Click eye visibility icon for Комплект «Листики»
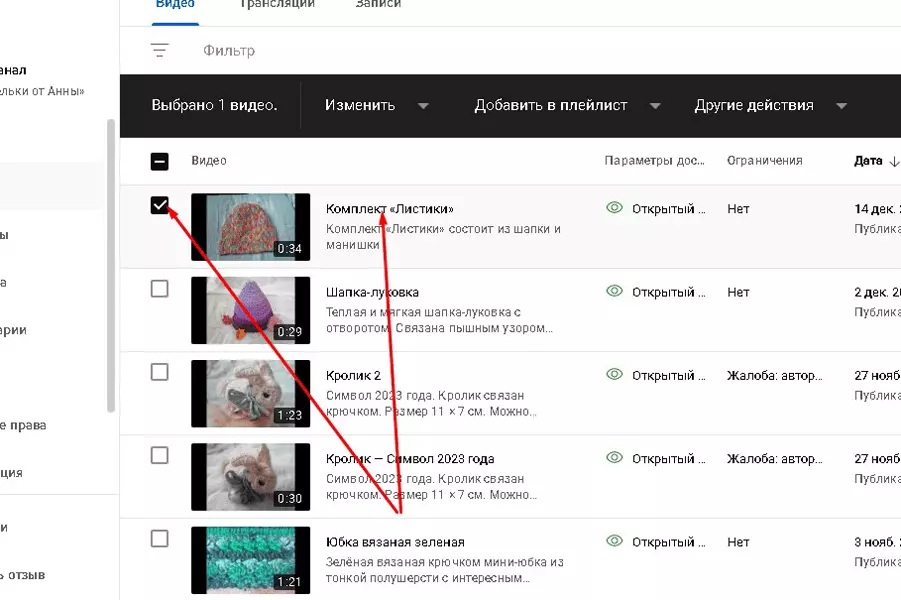Screen dimensions: 901x600 pos(614,207)
